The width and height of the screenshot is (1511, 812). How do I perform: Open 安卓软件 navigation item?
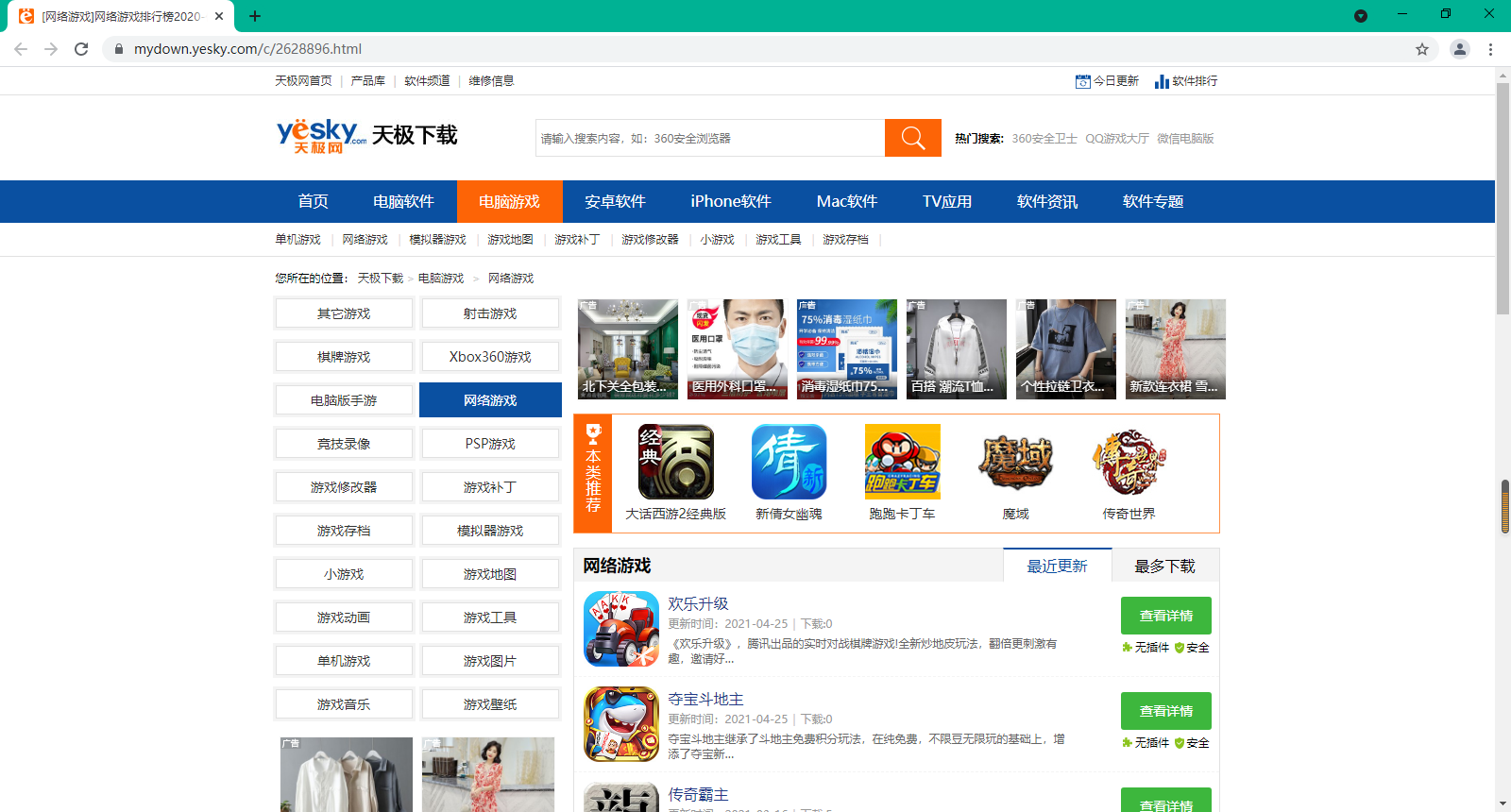pyautogui.click(x=615, y=201)
